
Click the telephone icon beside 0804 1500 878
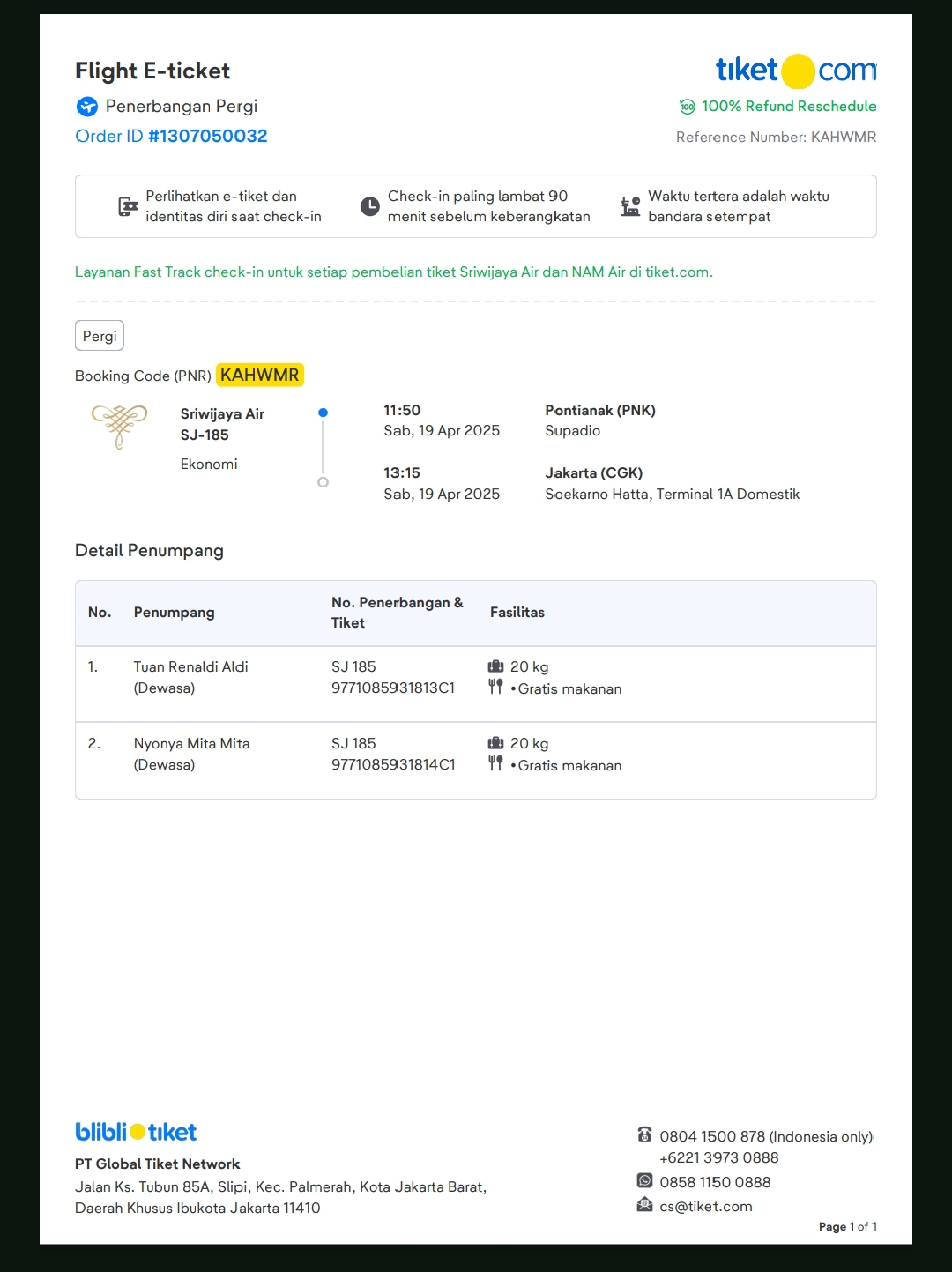tap(645, 1134)
